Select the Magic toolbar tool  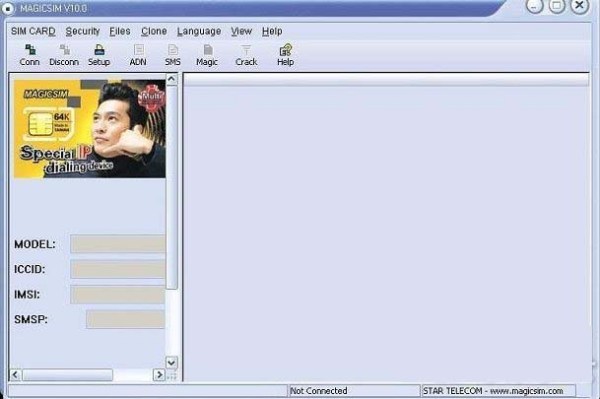pyautogui.click(x=207, y=55)
